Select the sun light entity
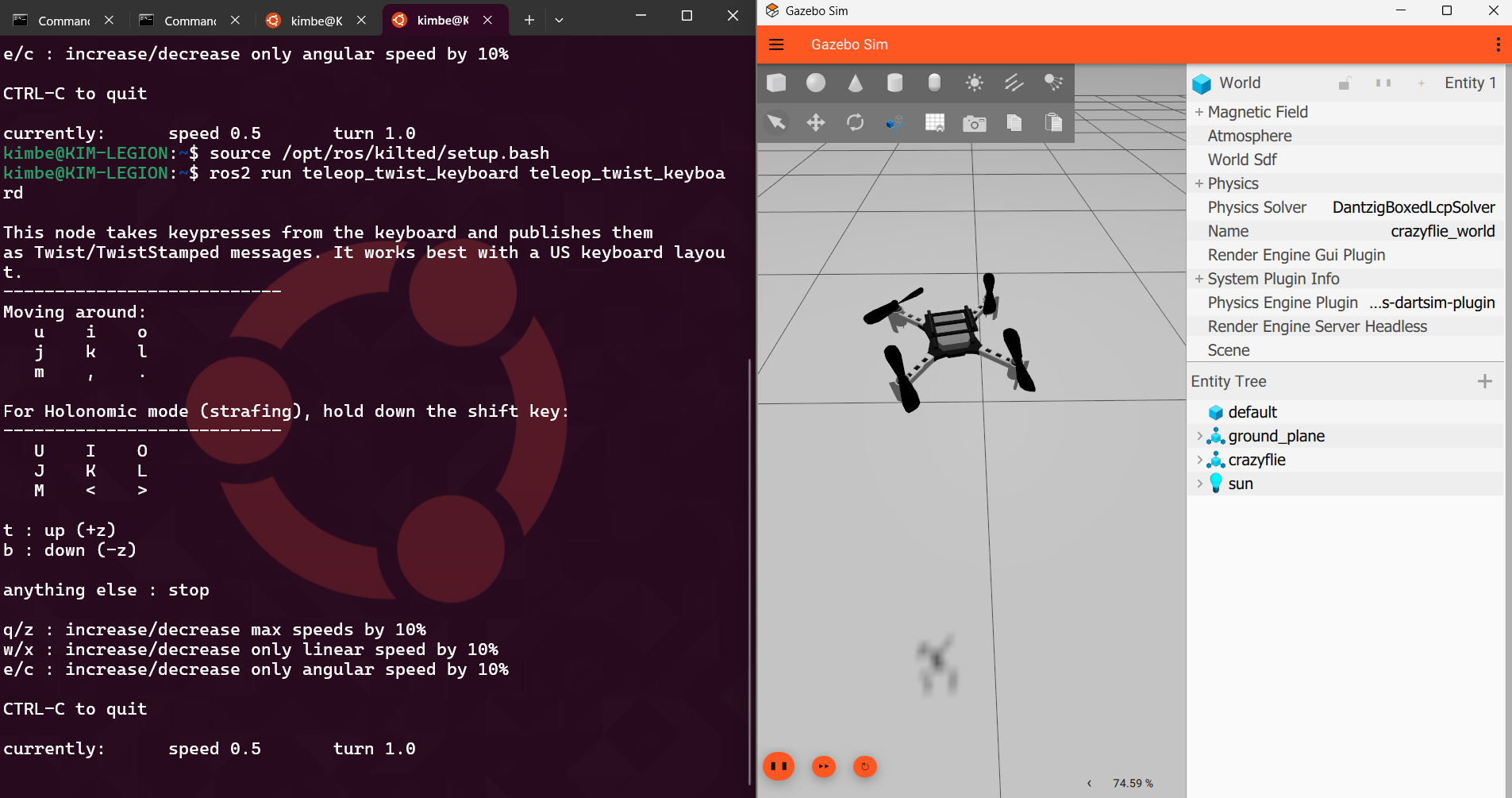The height and width of the screenshot is (798, 1512). coord(1241,484)
